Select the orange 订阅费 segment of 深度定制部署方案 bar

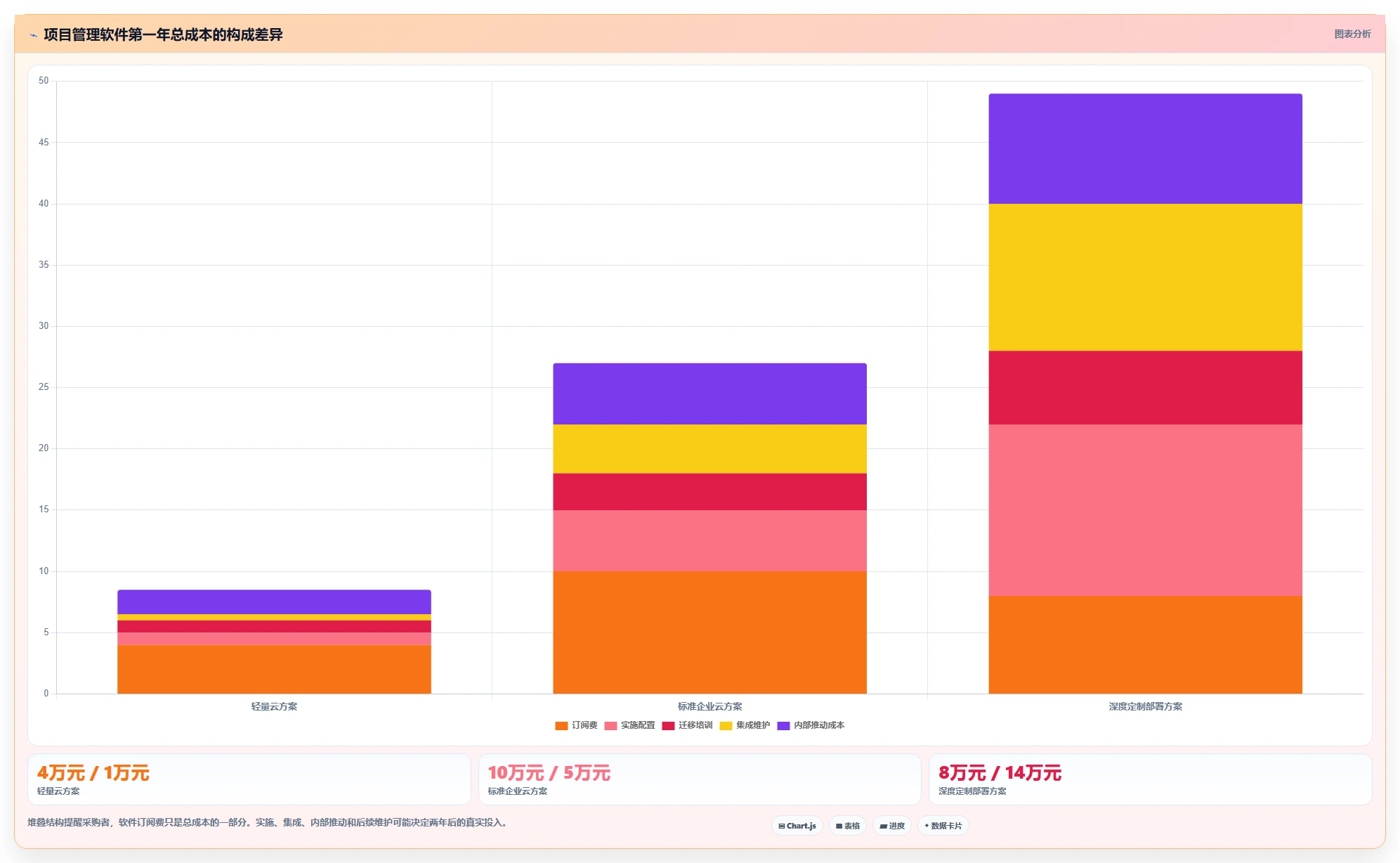(1145, 644)
